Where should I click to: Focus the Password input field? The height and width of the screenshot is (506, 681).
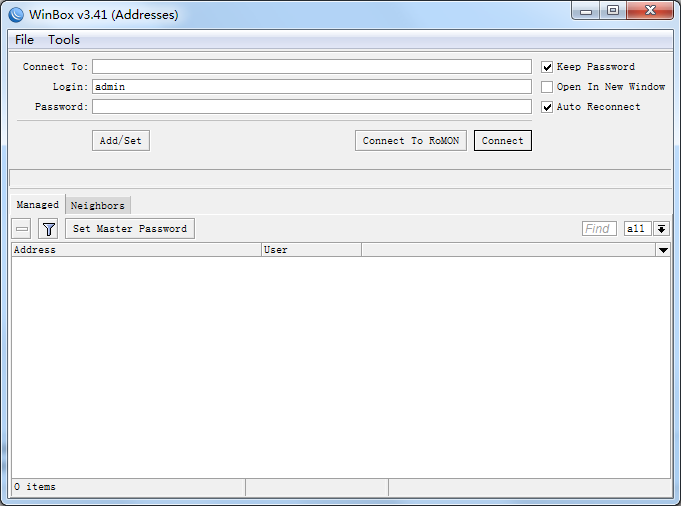point(312,107)
